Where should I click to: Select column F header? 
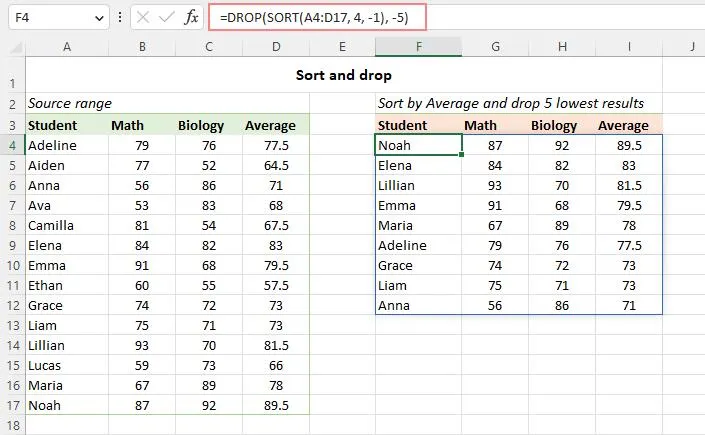pyautogui.click(x=419, y=47)
